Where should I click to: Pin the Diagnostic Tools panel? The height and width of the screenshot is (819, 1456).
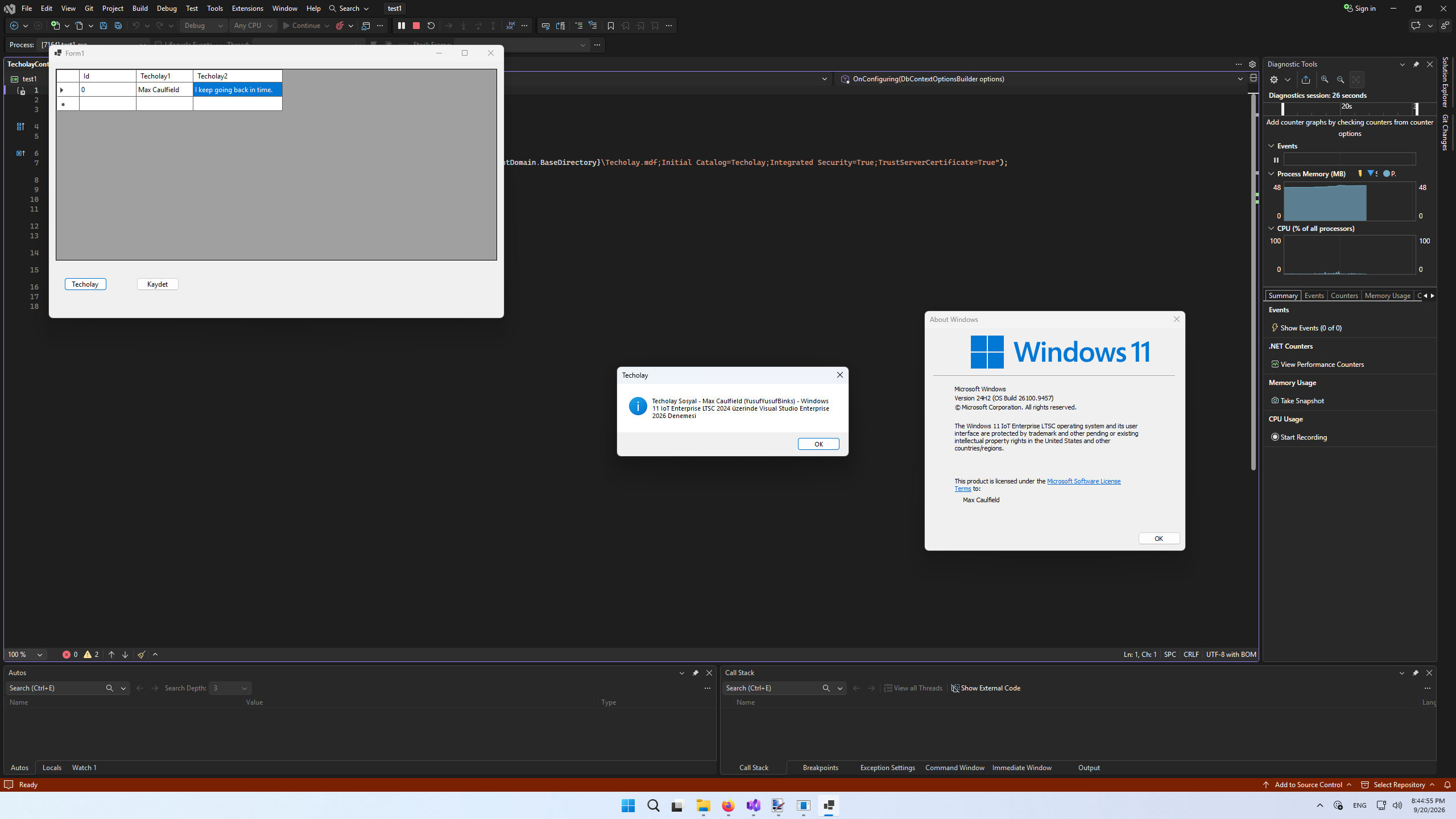tap(1416, 64)
